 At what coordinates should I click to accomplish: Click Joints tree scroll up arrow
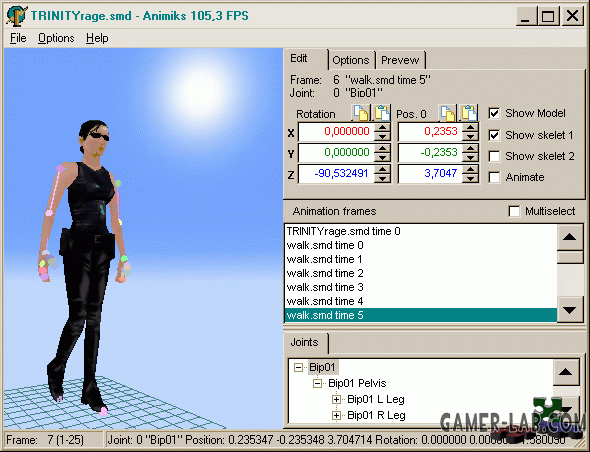[566, 372]
